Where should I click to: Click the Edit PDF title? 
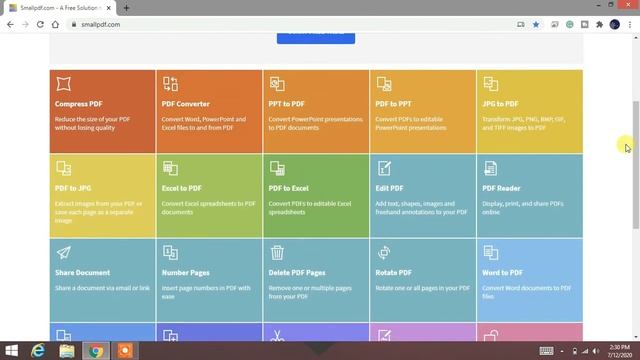[389, 188]
